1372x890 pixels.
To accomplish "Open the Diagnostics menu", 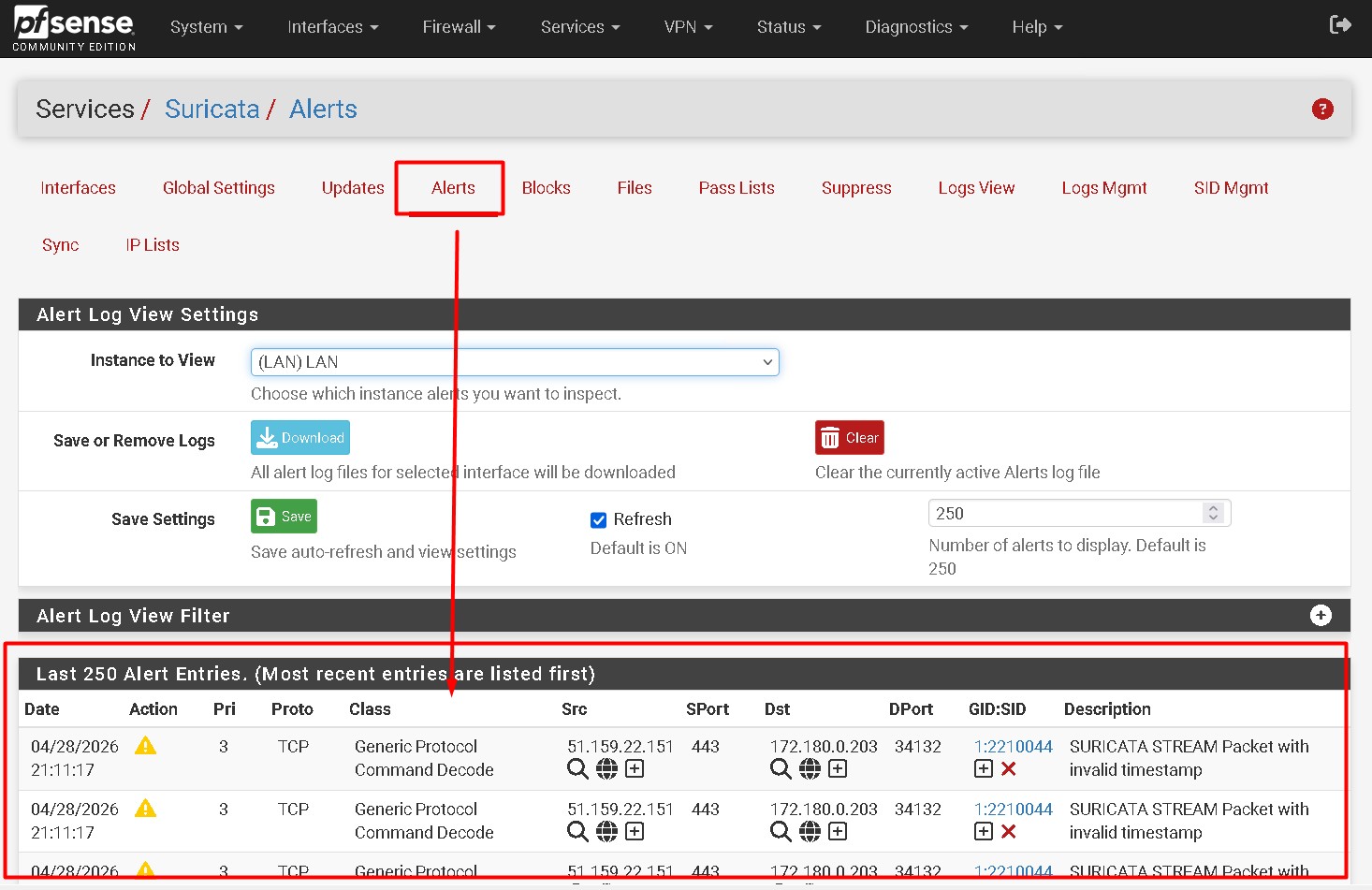I will (914, 27).
